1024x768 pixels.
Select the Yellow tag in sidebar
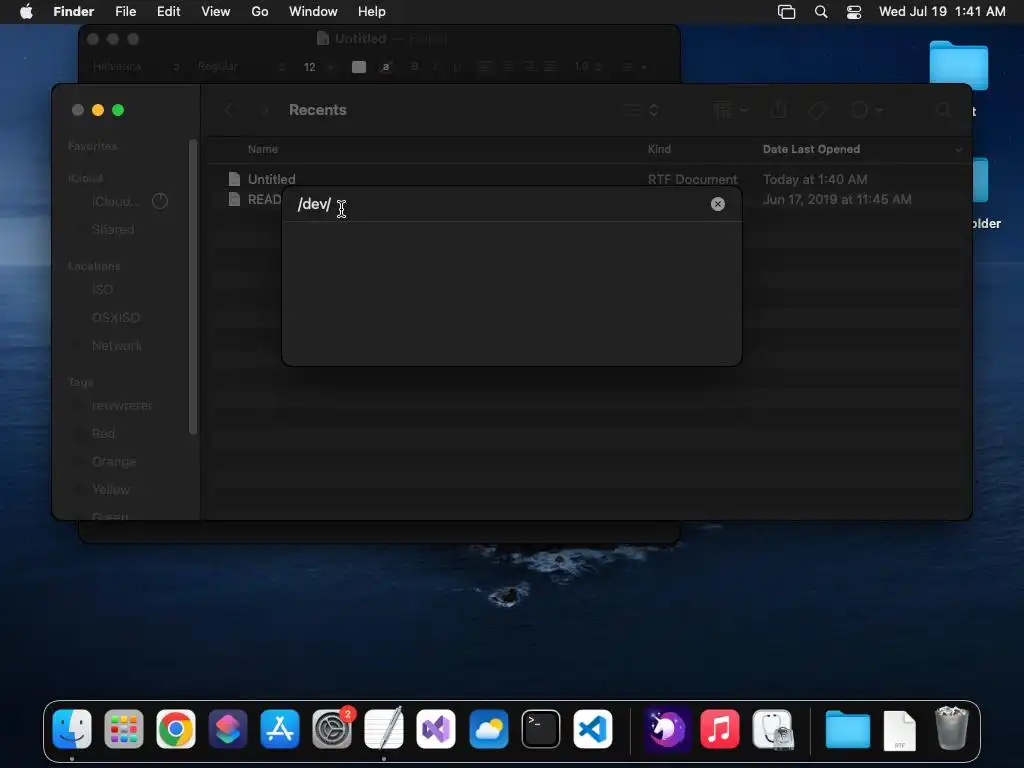pyautogui.click(x=110, y=490)
